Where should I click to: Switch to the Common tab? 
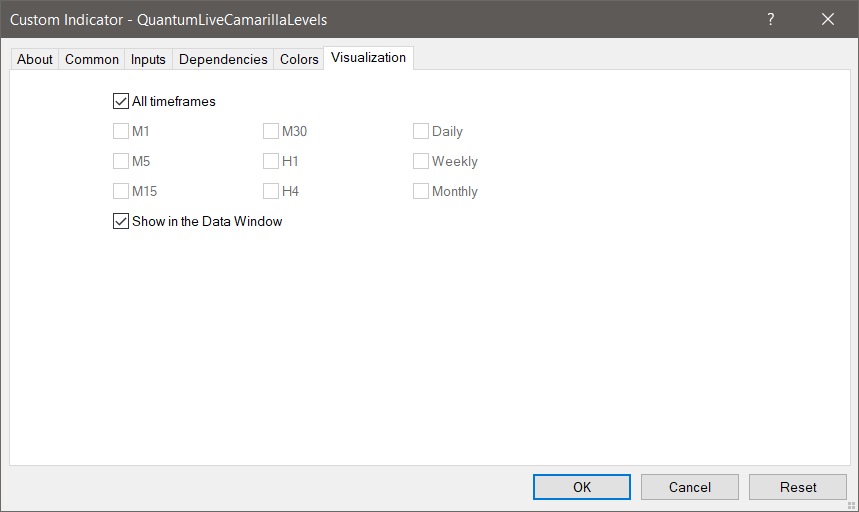(92, 59)
